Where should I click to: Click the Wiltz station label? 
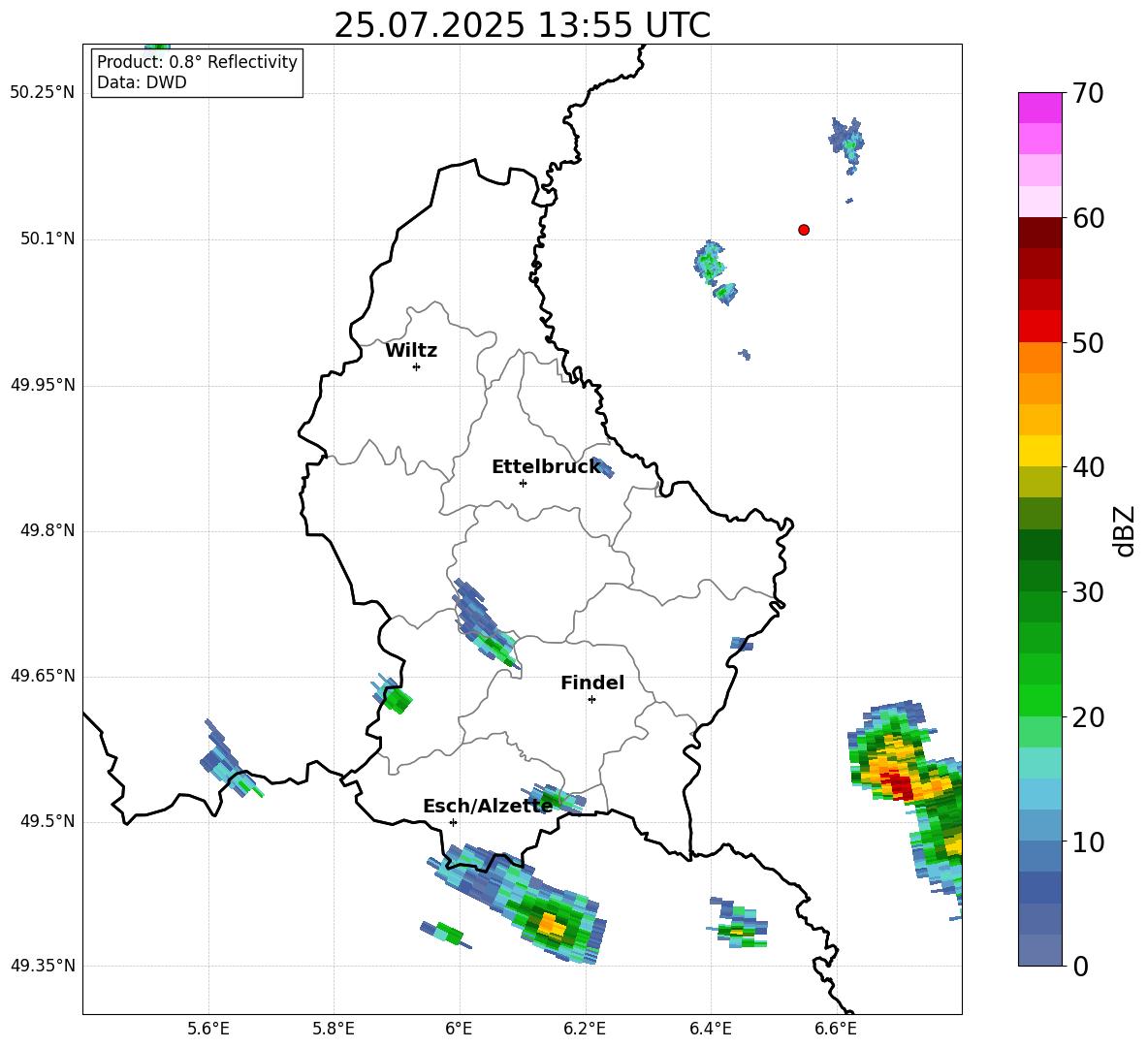tap(411, 351)
